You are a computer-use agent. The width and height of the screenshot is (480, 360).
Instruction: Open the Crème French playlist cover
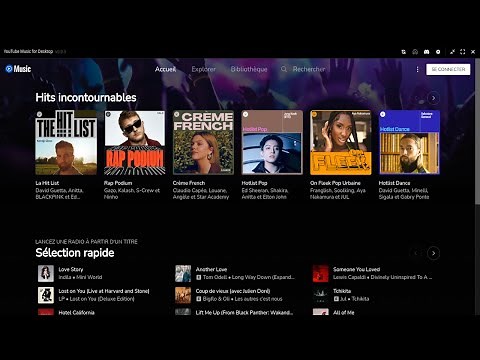tap(203, 142)
